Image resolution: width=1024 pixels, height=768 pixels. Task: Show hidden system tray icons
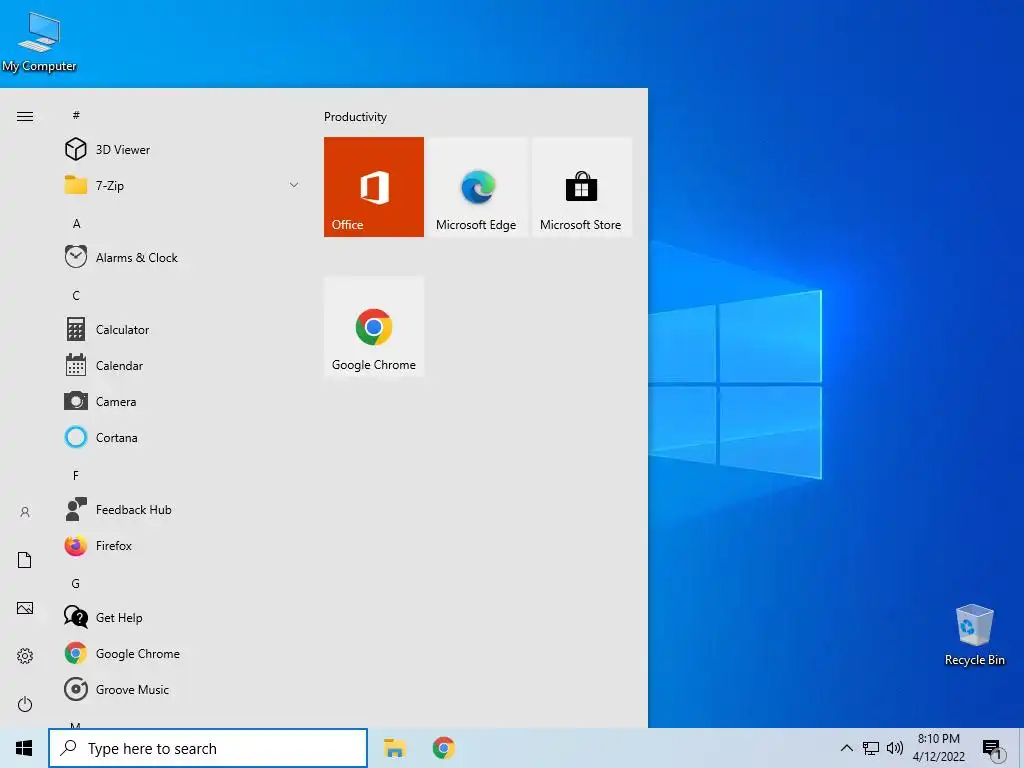[846, 748]
